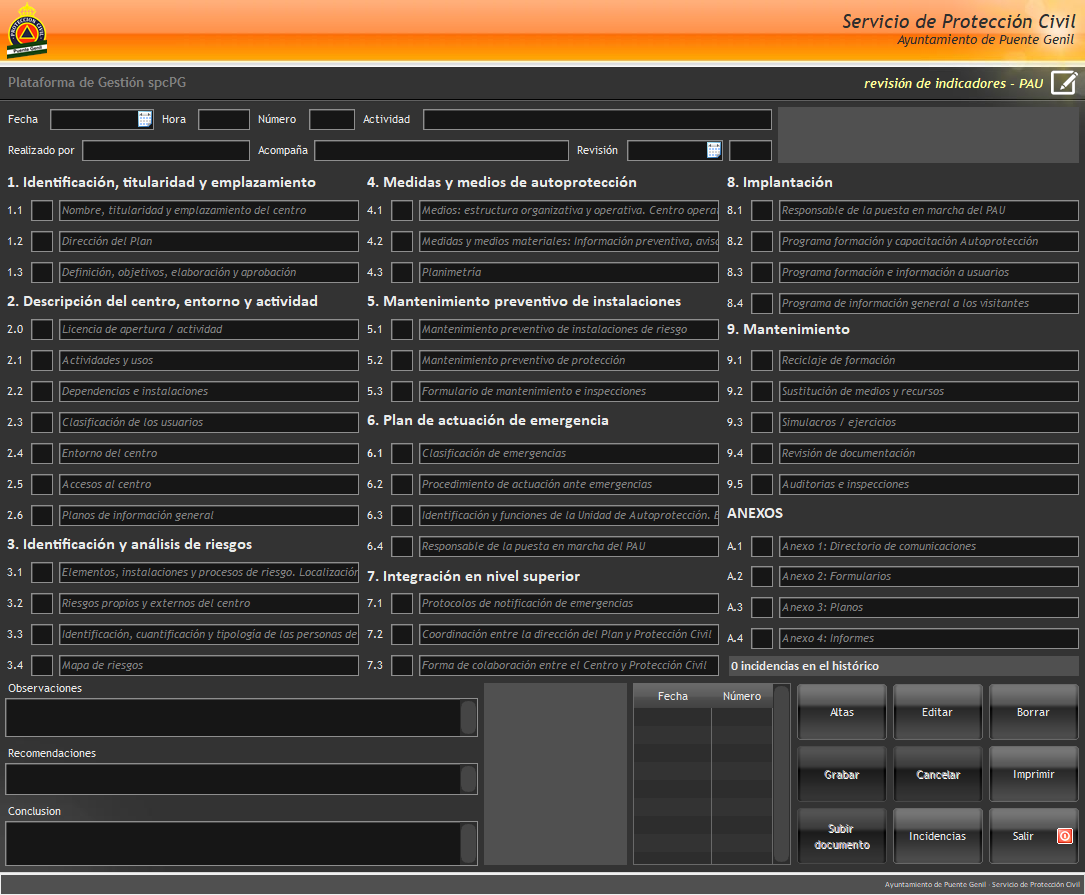Click the 5.3 Formulario de mantenimiento field
The image size is (1085, 895).
tap(569, 391)
